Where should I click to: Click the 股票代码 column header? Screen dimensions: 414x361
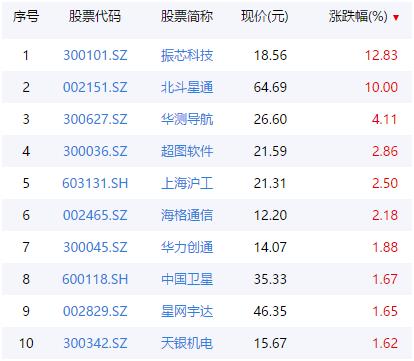click(95, 16)
